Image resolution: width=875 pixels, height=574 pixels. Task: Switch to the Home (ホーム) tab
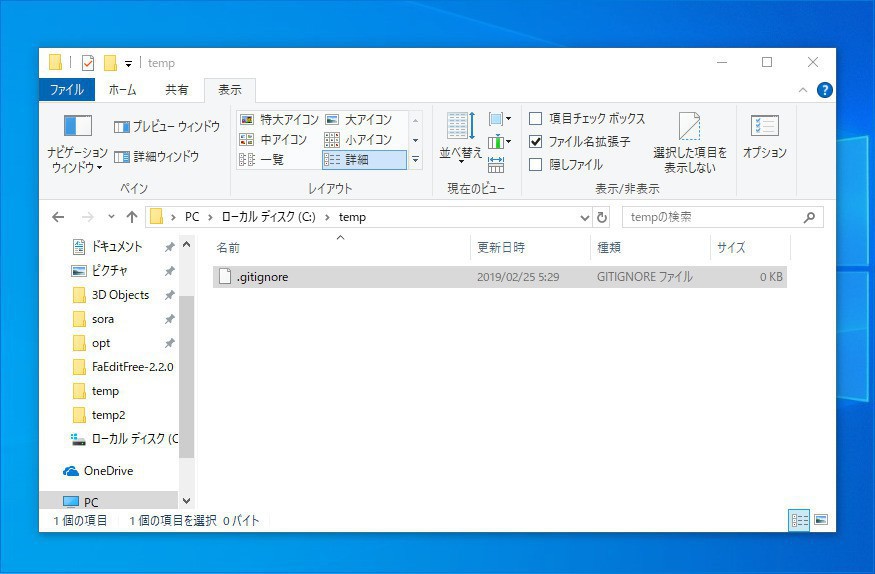click(x=122, y=90)
